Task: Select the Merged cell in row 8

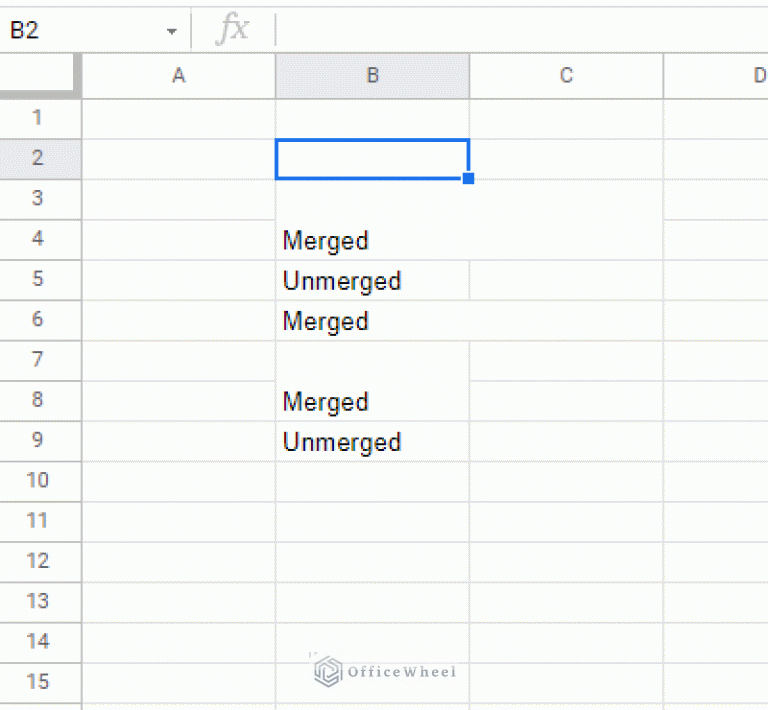Action: pyautogui.click(x=373, y=381)
